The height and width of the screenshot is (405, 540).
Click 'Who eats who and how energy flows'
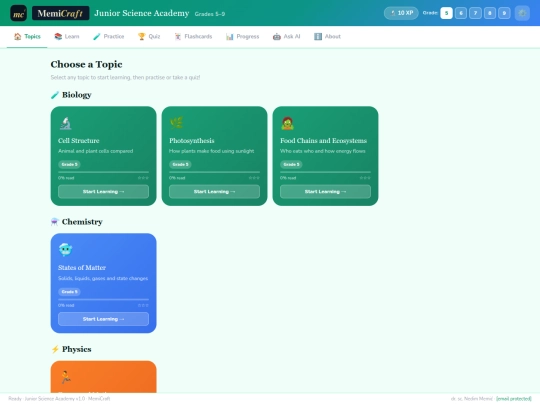pyautogui.click(x=323, y=151)
